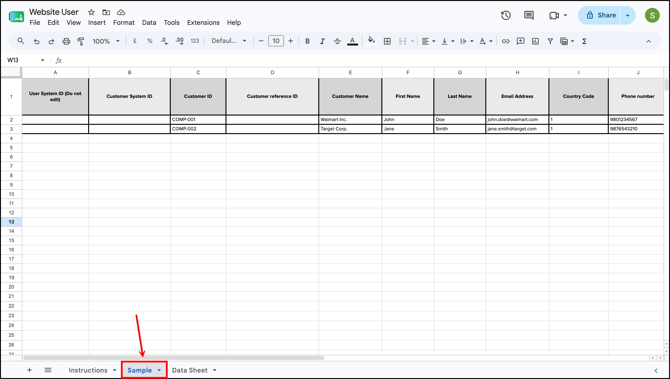The height and width of the screenshot is (379, 670).
Task: Switch to the Instructions tab
Action: pos(88,370)
